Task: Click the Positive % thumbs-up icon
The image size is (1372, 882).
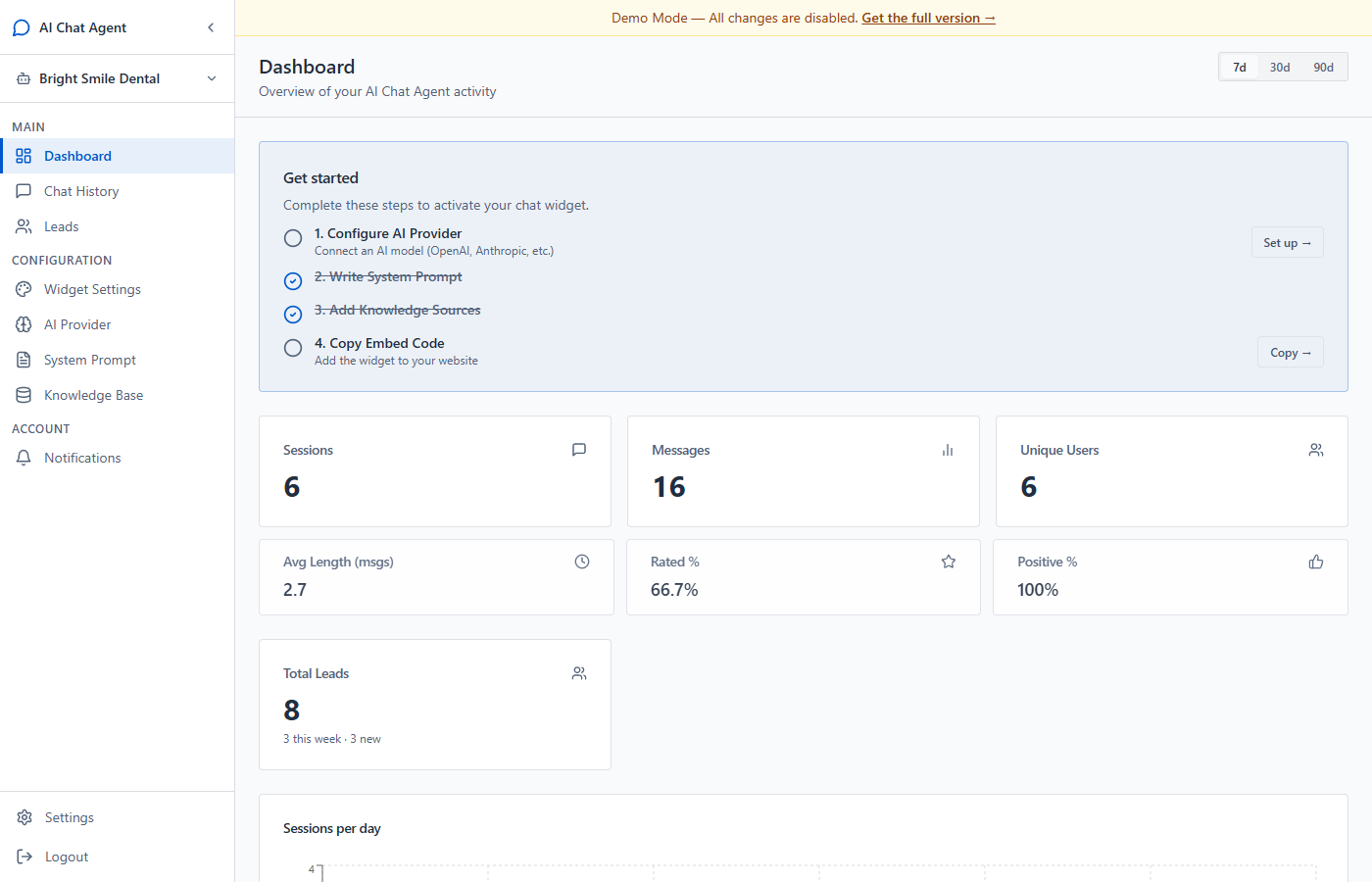Action: pyautogui.click(x=1316, y=562)
